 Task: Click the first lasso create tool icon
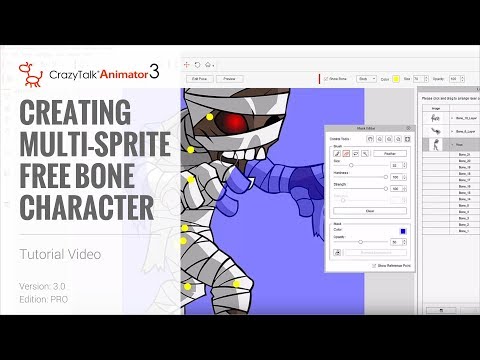(370, 139)
